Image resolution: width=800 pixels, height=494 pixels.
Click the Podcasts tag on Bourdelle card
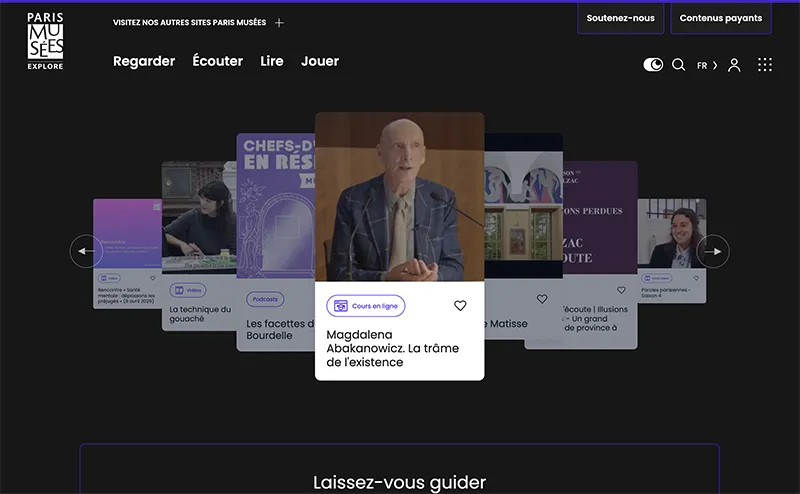265,299
